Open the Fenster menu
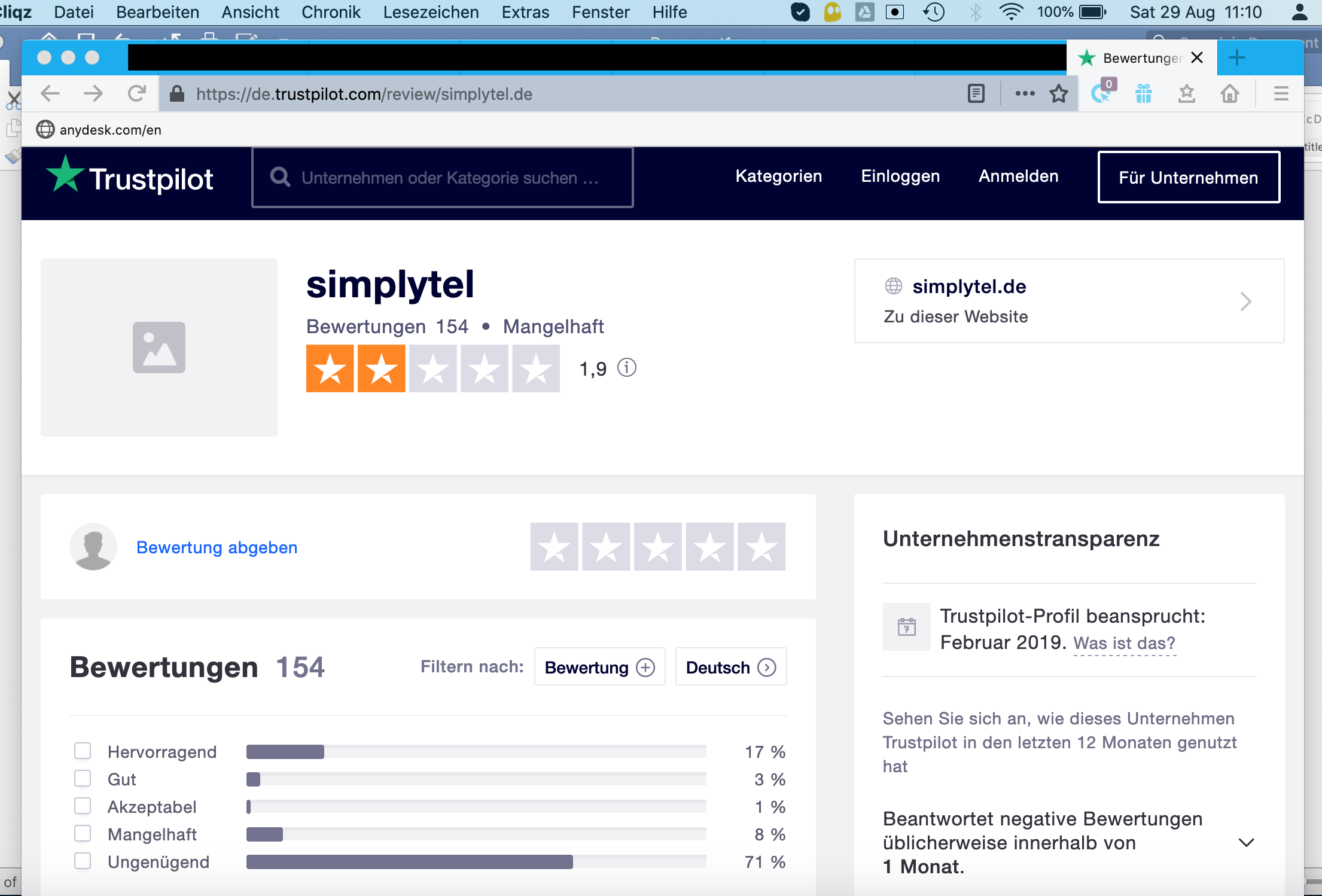The image size is (1322, 896). (x=601, y=12)
